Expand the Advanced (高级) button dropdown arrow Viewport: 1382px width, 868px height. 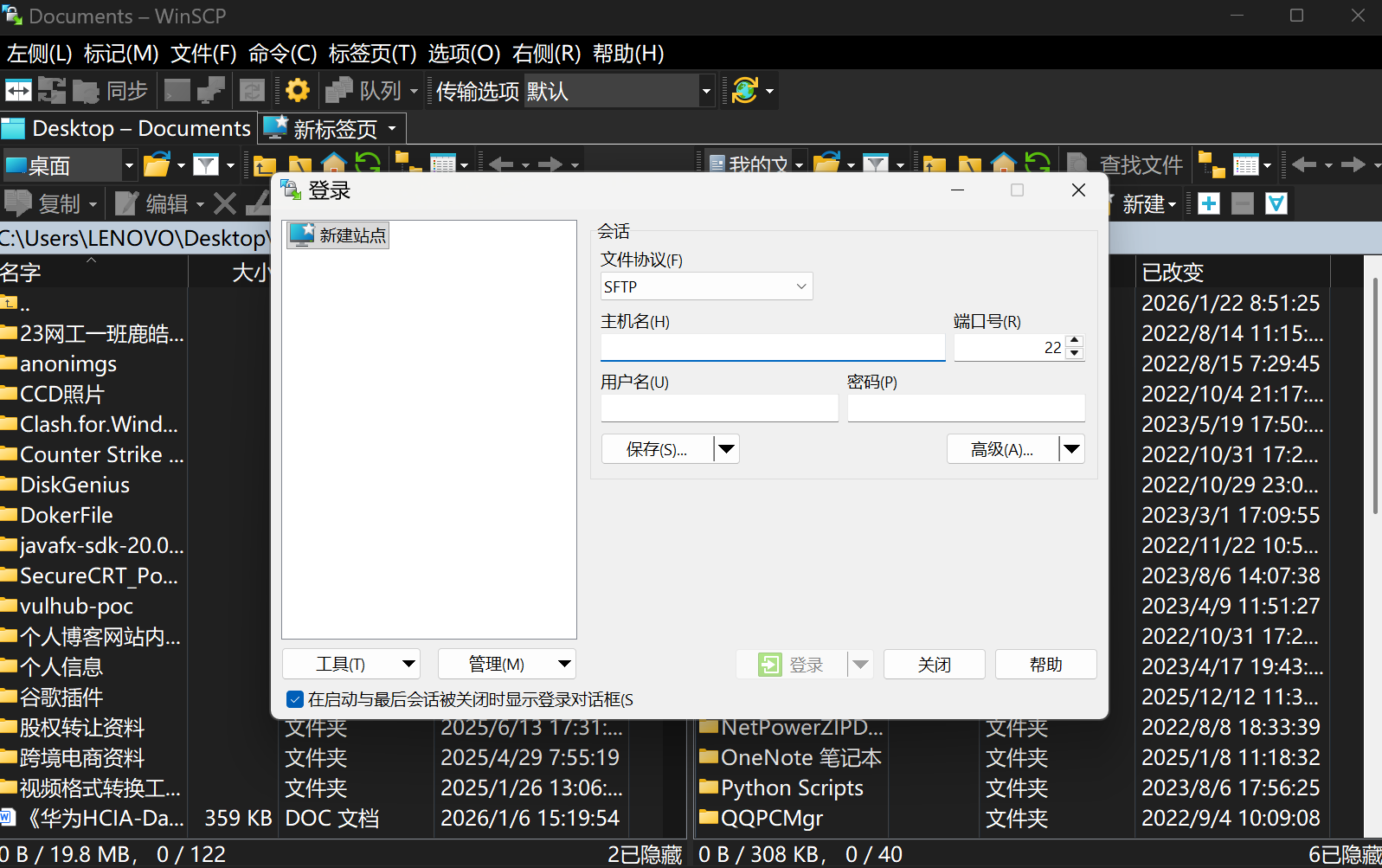pos(1072,448)
